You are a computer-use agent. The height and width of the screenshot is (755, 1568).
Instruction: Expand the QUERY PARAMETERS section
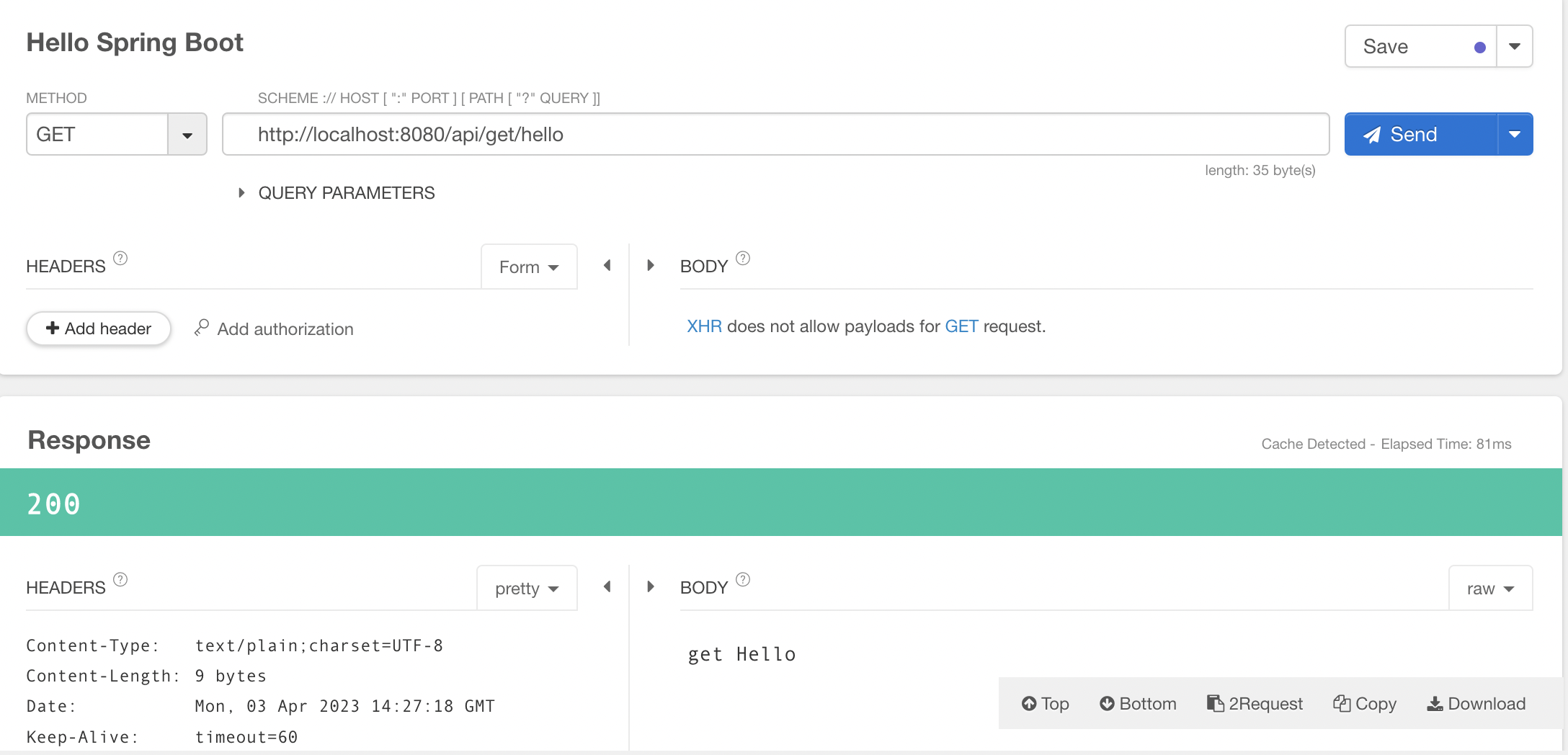tap(337, 193)
